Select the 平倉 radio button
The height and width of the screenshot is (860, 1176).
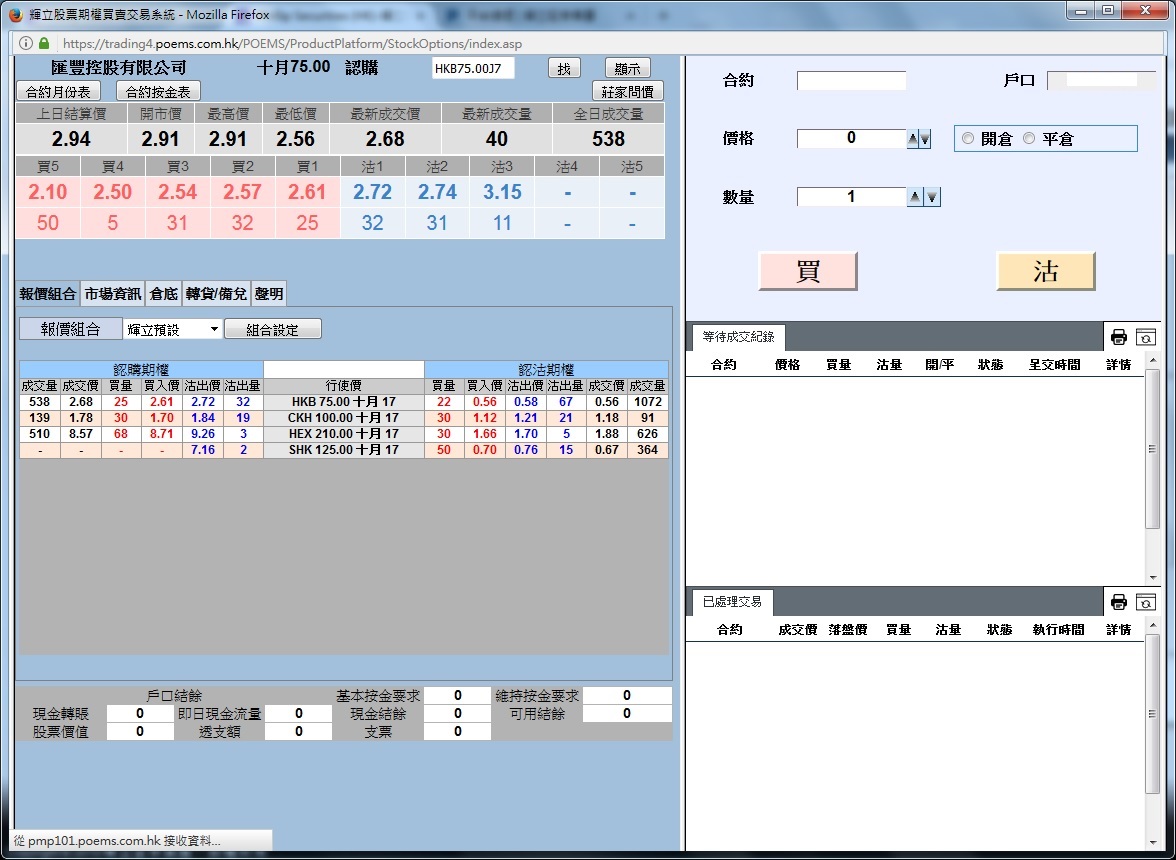click(x=1029, y=139)
